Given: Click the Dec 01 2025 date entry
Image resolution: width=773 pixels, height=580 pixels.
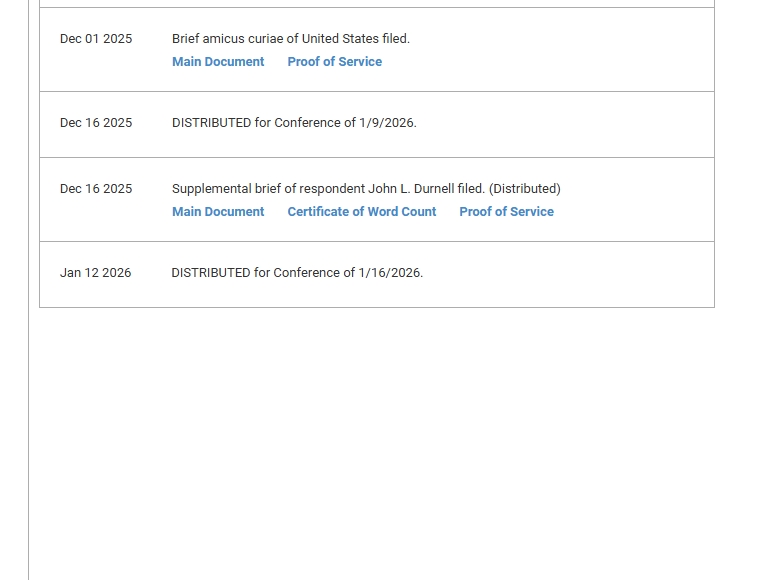Looking at the screenshot, I should tap(96, 39).
